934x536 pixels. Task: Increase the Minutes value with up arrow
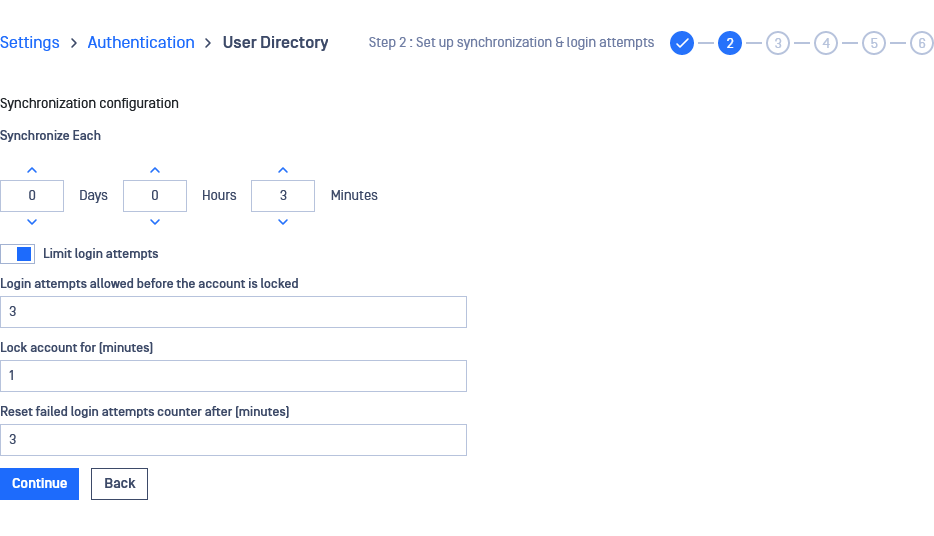(283, 170)
